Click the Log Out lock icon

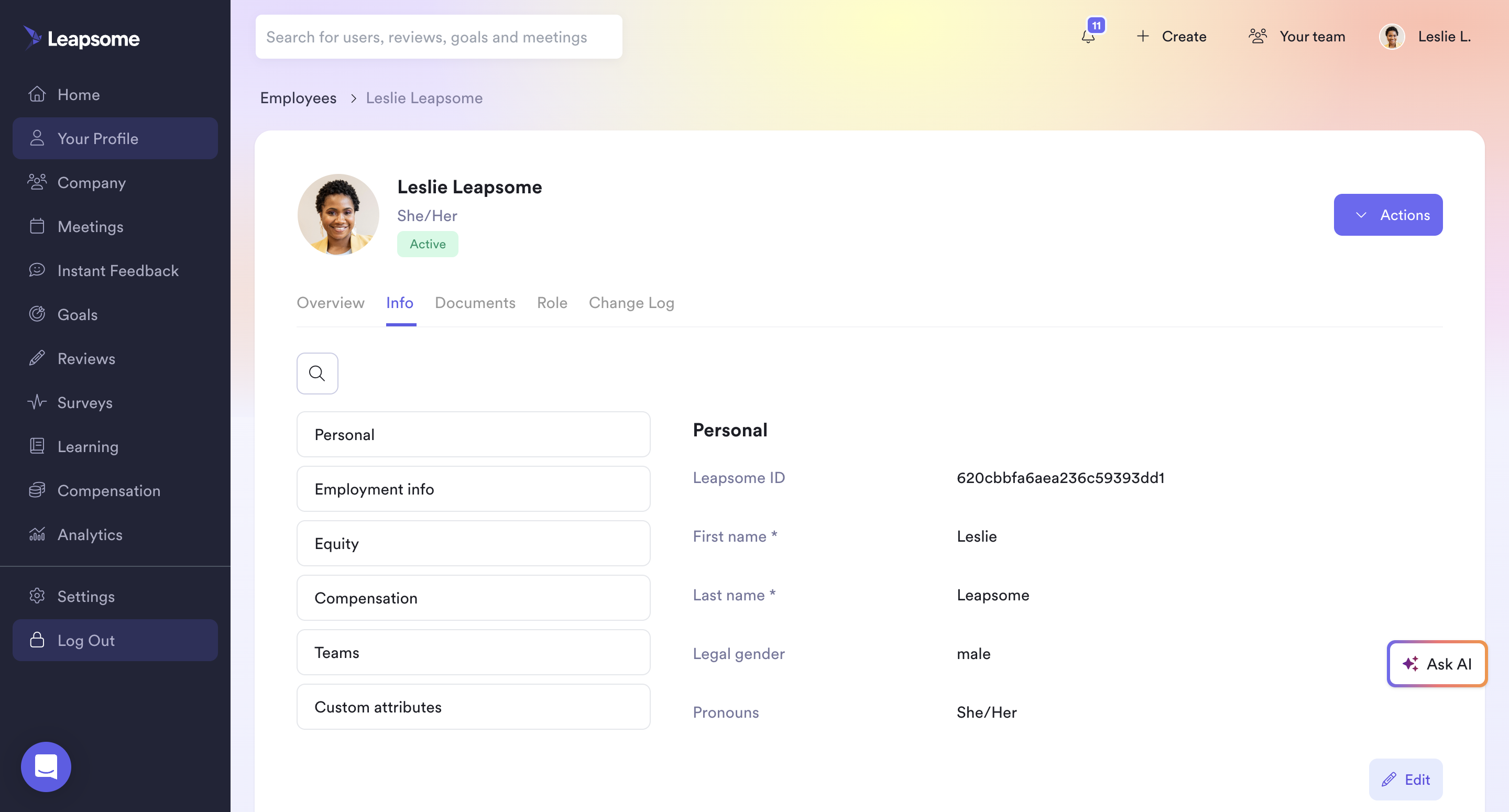tap(37, 640)
